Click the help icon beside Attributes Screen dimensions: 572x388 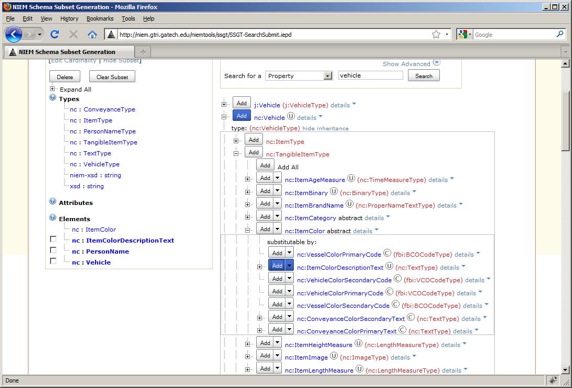pyautogui.click(x=53, y=201)
